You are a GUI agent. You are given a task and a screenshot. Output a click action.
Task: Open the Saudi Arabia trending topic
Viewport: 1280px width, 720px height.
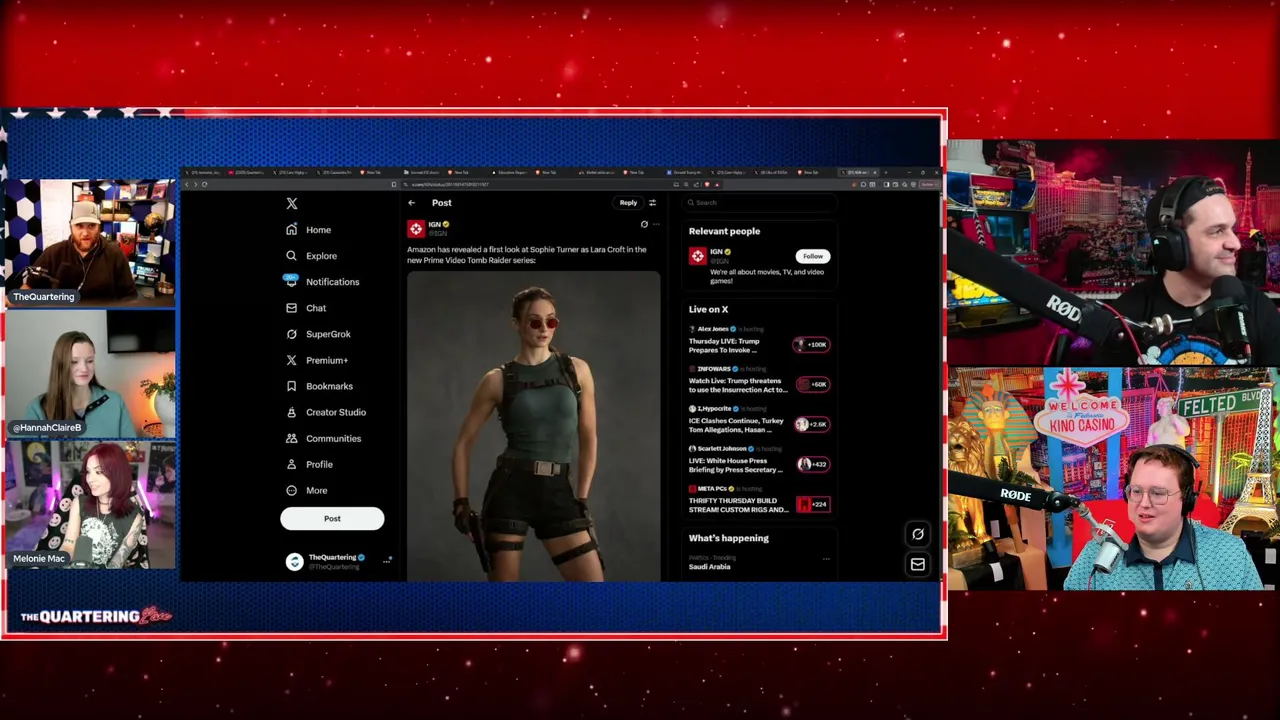[x=709, y=567]
